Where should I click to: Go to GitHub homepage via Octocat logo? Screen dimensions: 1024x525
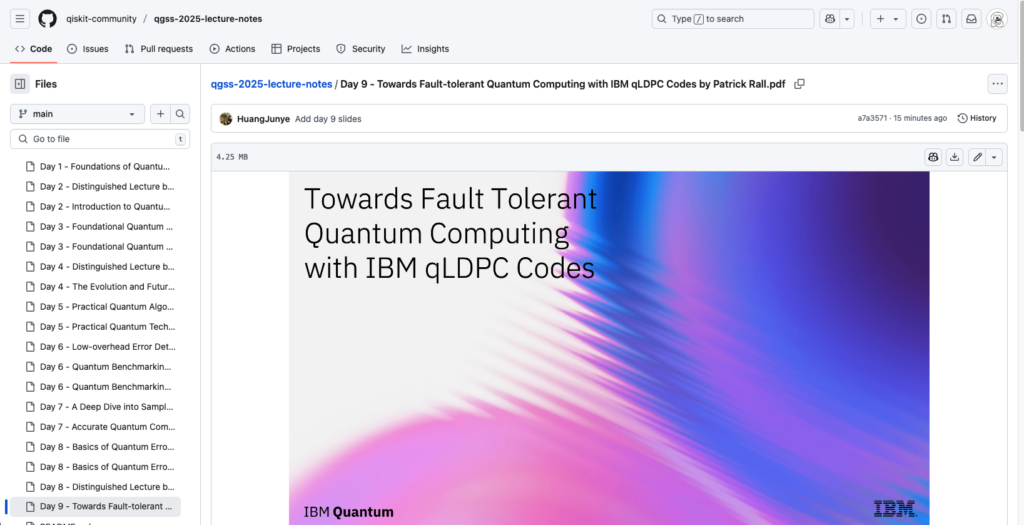[47, 19]
